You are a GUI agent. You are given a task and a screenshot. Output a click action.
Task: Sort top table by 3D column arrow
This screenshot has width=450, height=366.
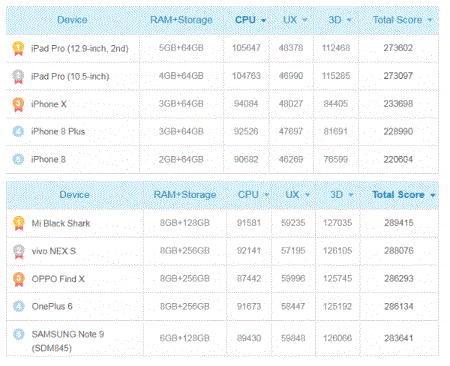point(349,20)
